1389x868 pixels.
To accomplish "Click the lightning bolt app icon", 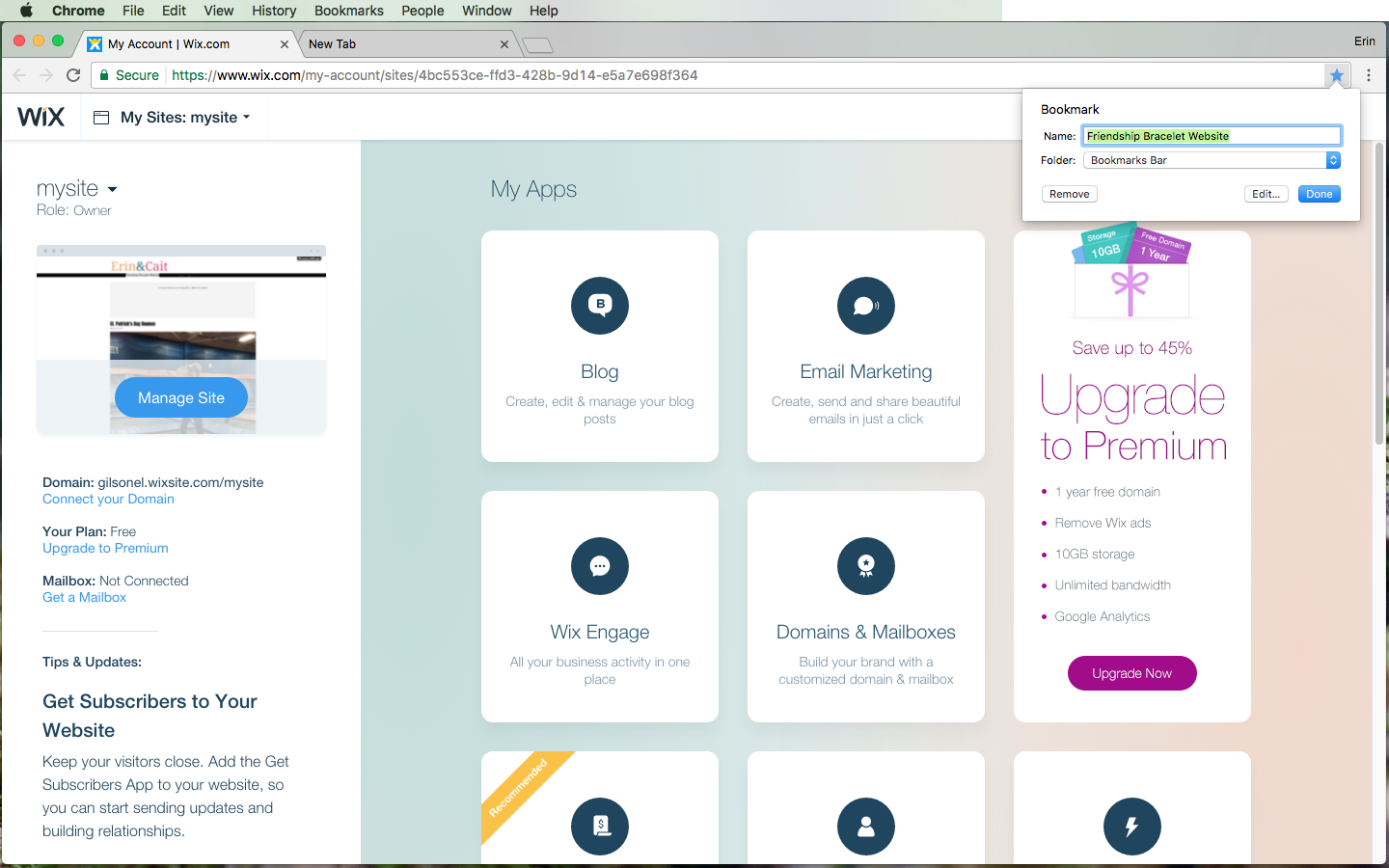I will tap(1132, 827).
